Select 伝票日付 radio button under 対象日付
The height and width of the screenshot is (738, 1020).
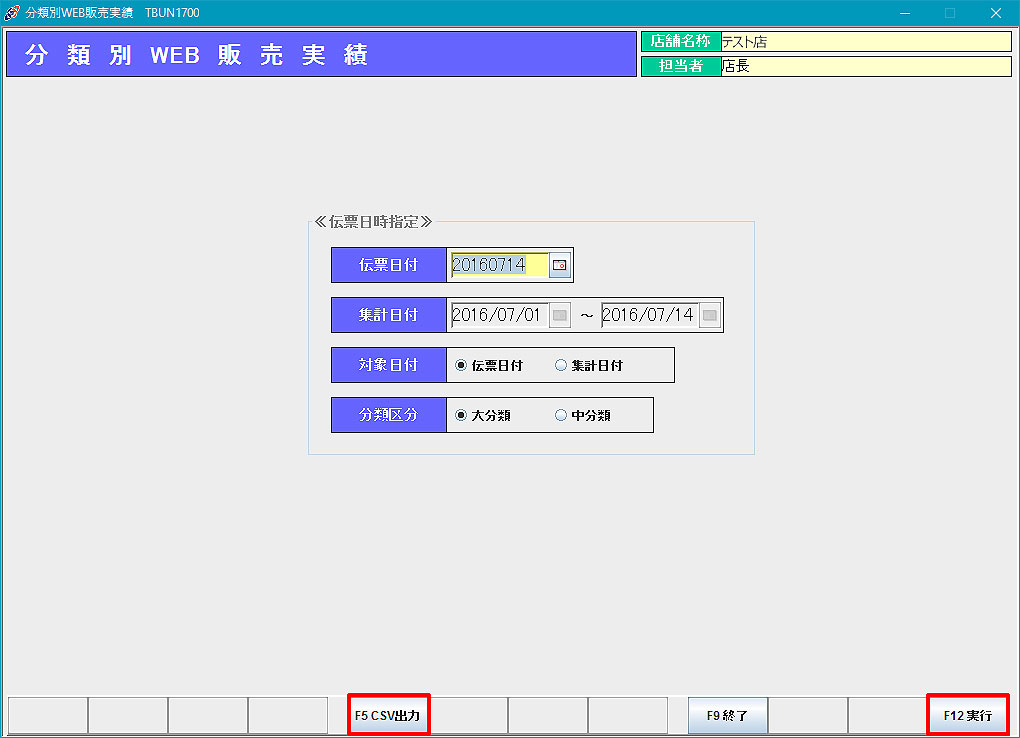(489, 365)
